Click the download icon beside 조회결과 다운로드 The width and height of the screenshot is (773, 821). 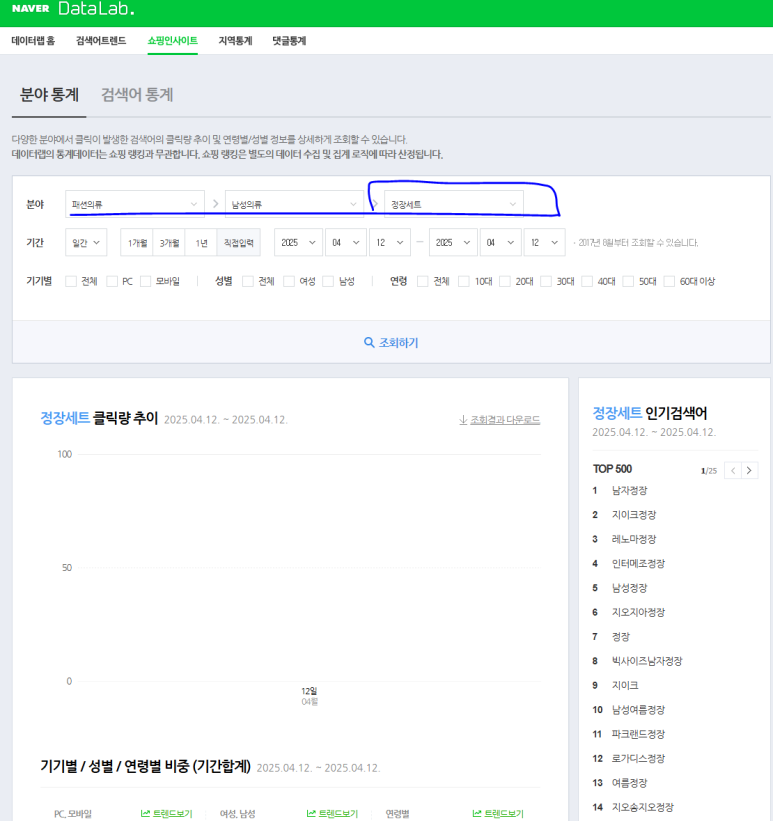[463, 420]
